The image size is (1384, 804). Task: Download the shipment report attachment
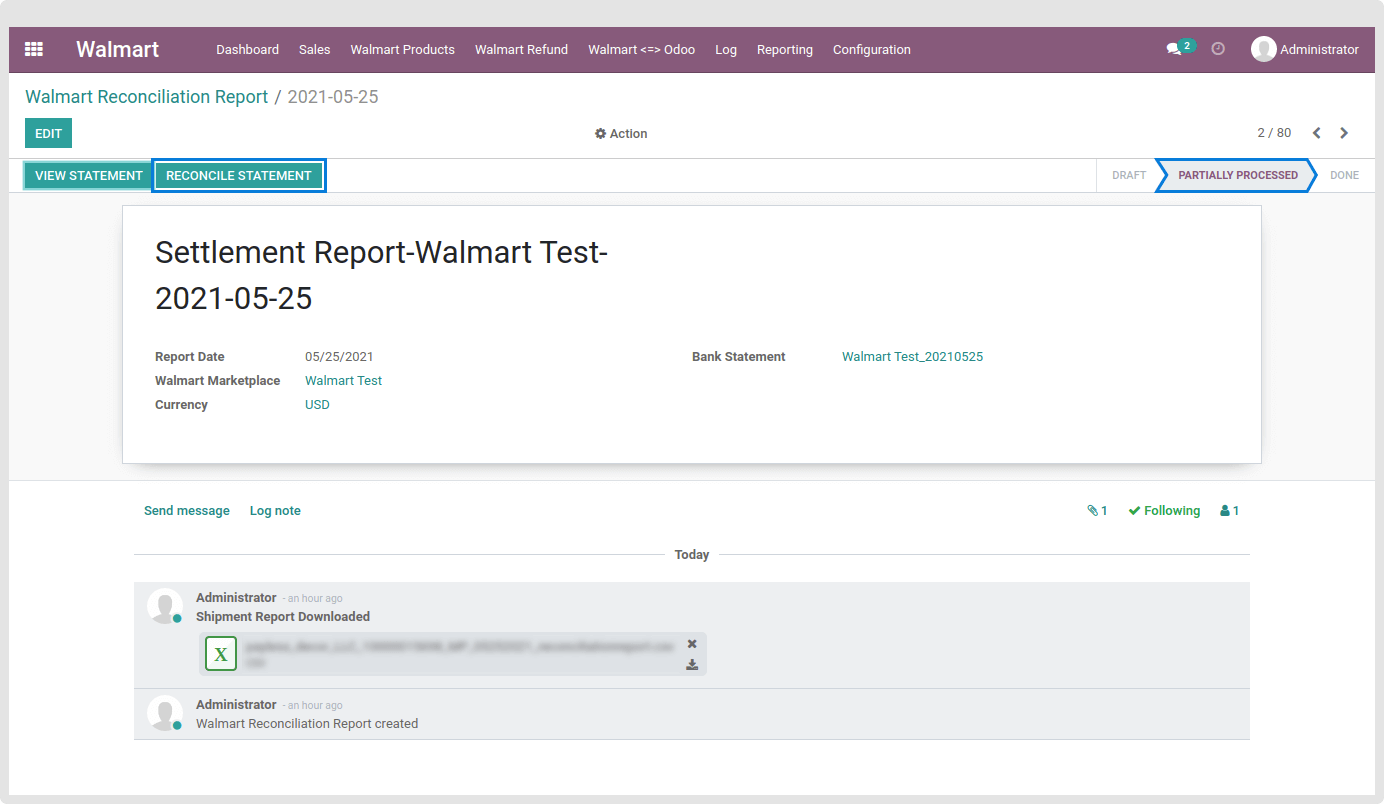pos(692,665)
